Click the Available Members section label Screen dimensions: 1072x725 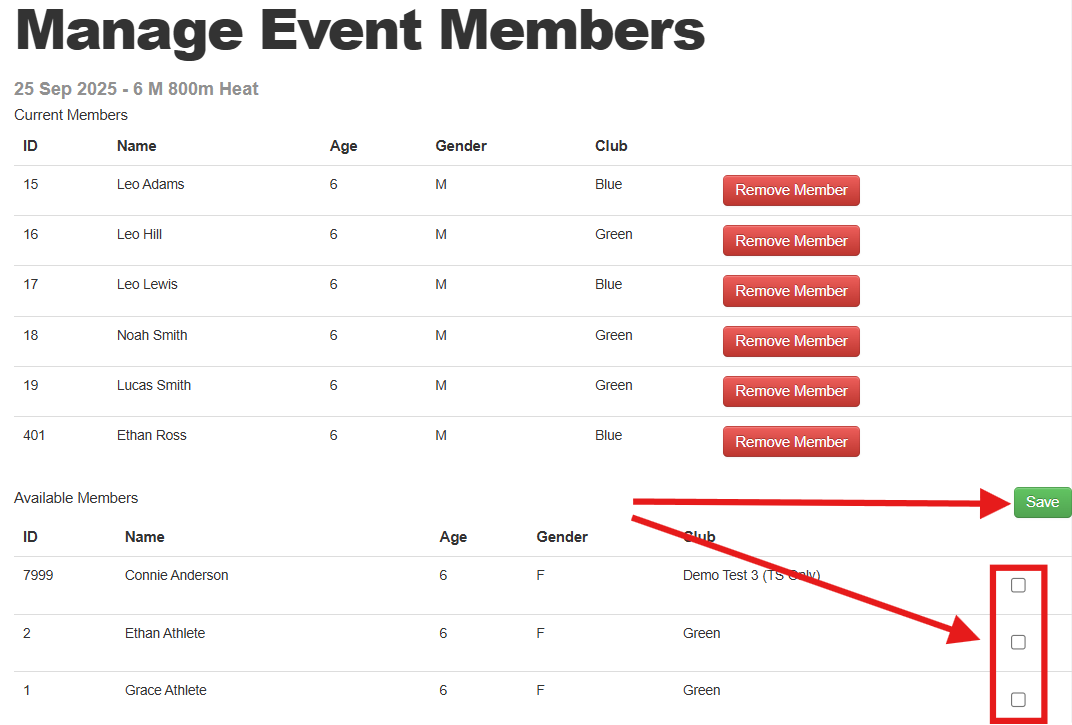(76, 498)
